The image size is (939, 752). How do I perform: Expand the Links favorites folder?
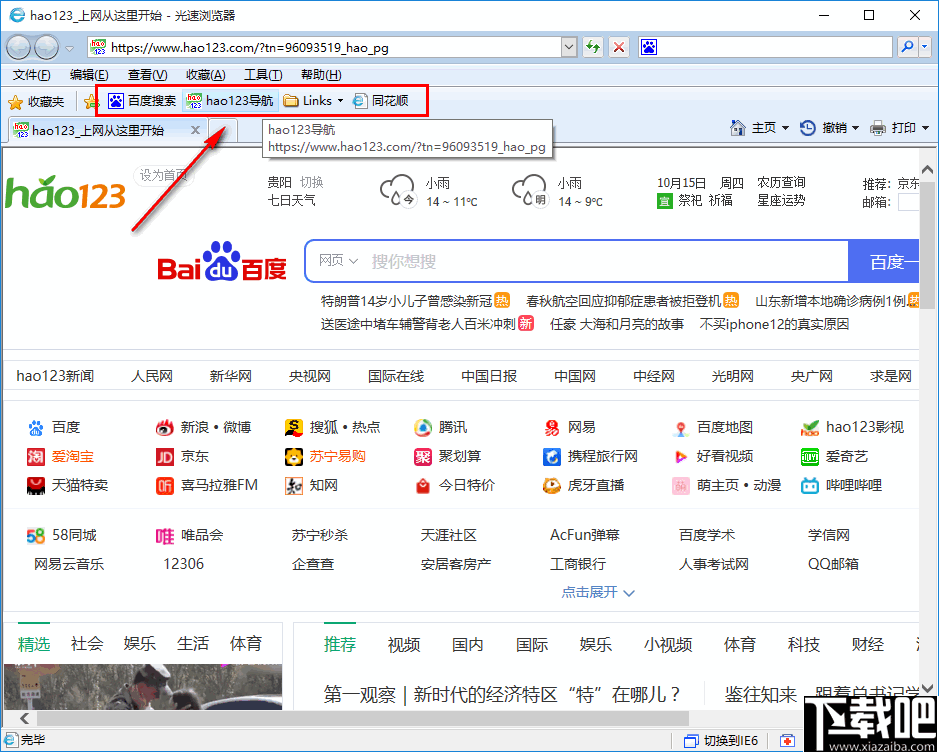(313, 101)
